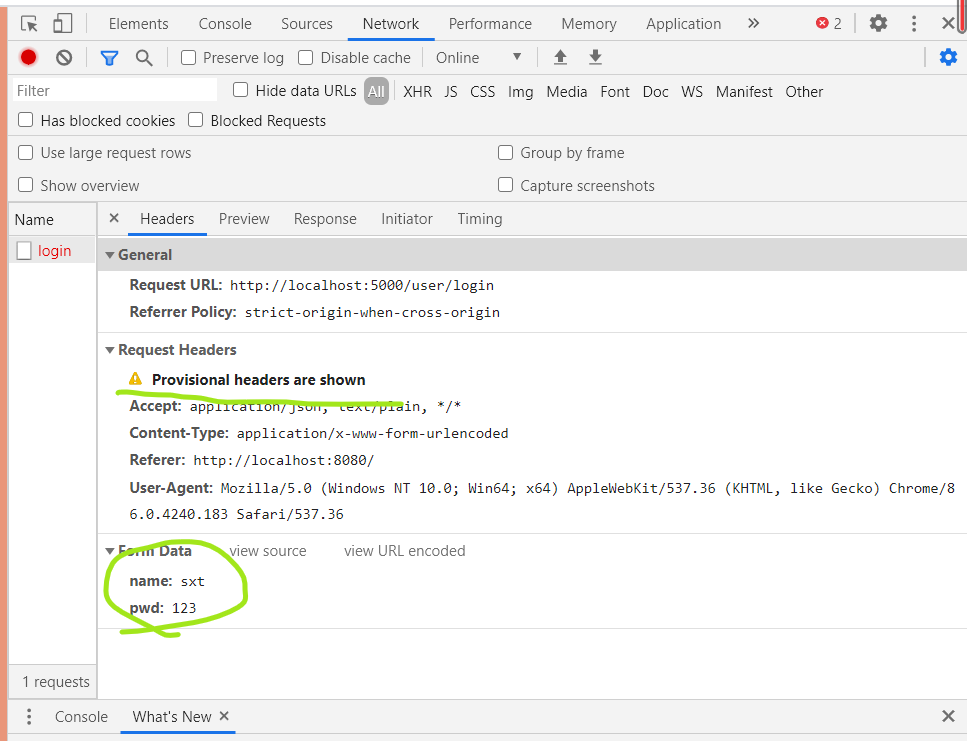Filter requests by Font
Viewport: 967px width, 741px height.
pos(615,91)
